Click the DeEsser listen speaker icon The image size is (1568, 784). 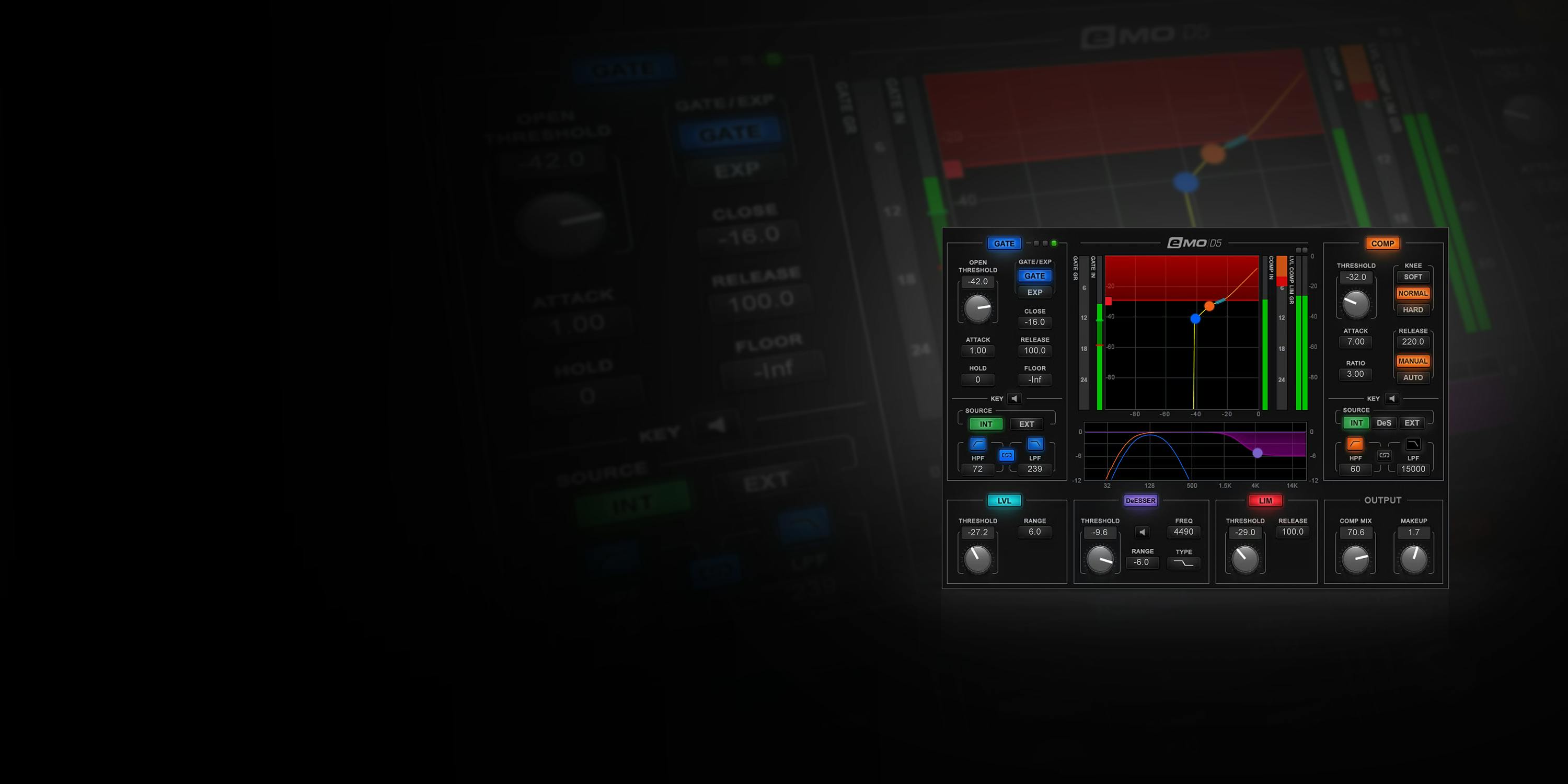pos(1143,532)
